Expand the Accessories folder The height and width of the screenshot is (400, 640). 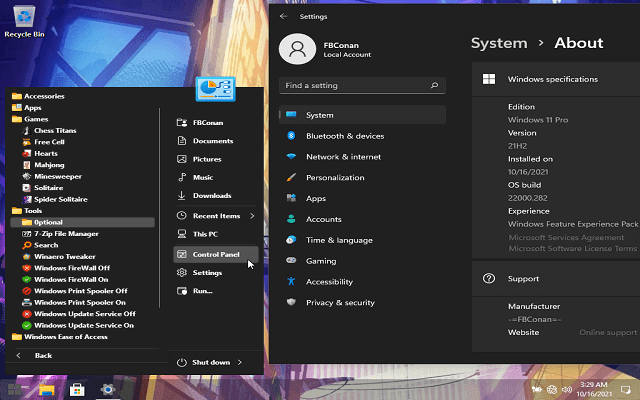click(x=38, y=96)
